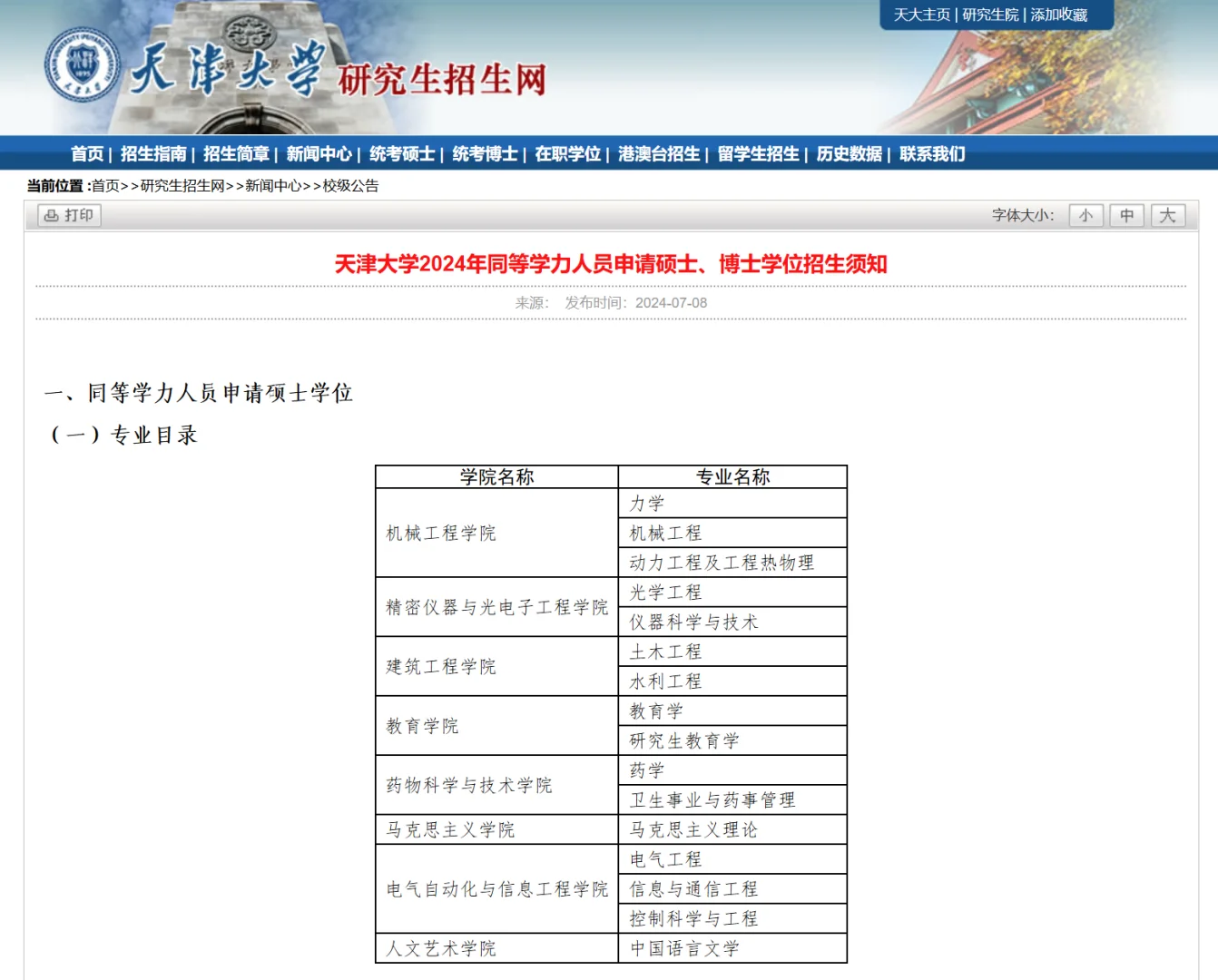1218x980 pixels.
Task: Click the 教育学院 cell
Action: coord(496,726)
